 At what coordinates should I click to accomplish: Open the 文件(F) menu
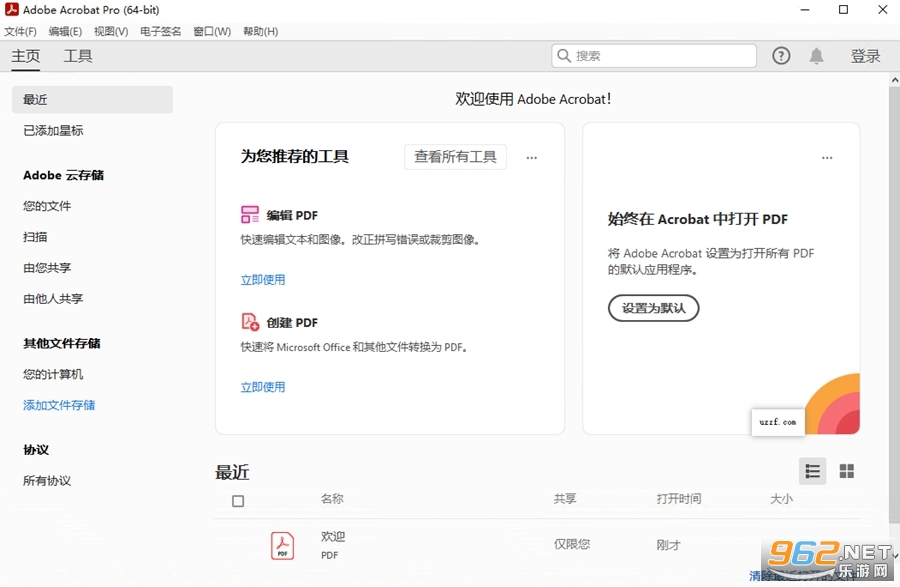click(21, 32)
